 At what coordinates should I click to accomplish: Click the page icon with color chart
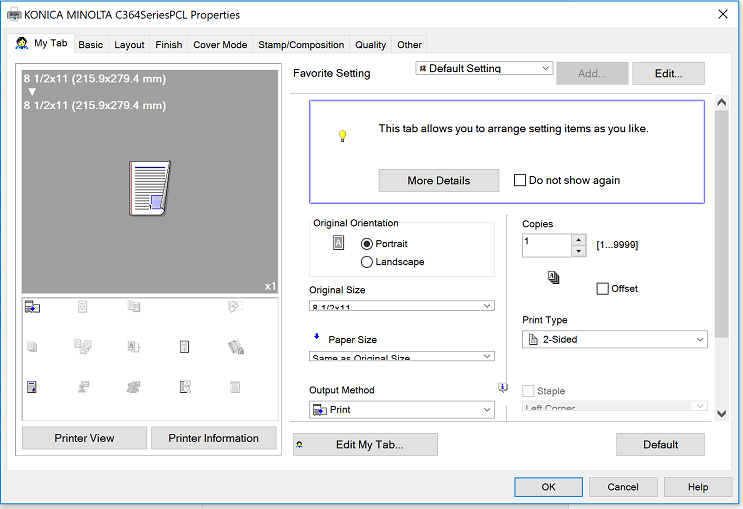pos(32,387)
